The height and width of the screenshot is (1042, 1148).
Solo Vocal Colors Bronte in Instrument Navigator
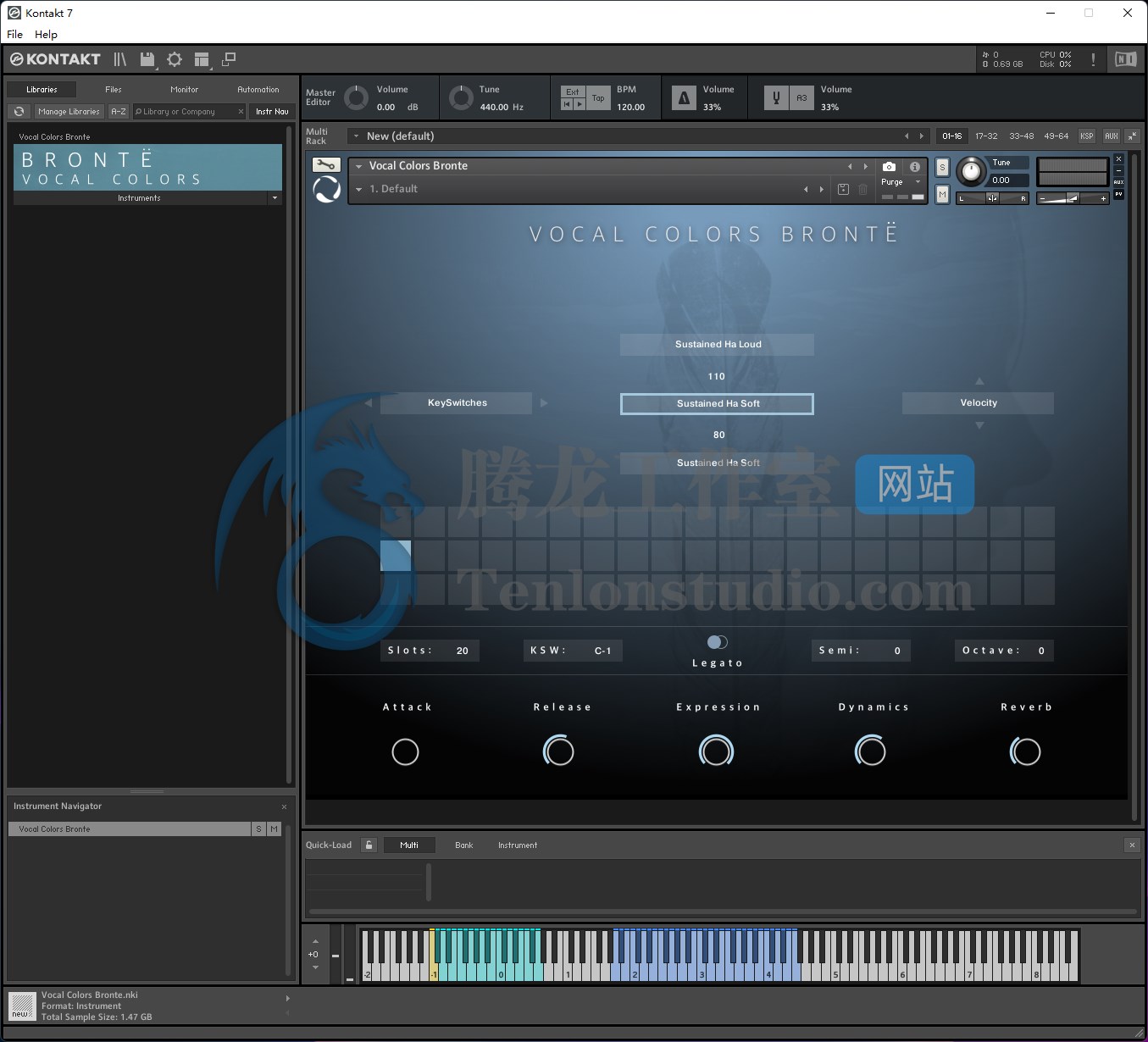pyautogui.click(x=258, y=829)
